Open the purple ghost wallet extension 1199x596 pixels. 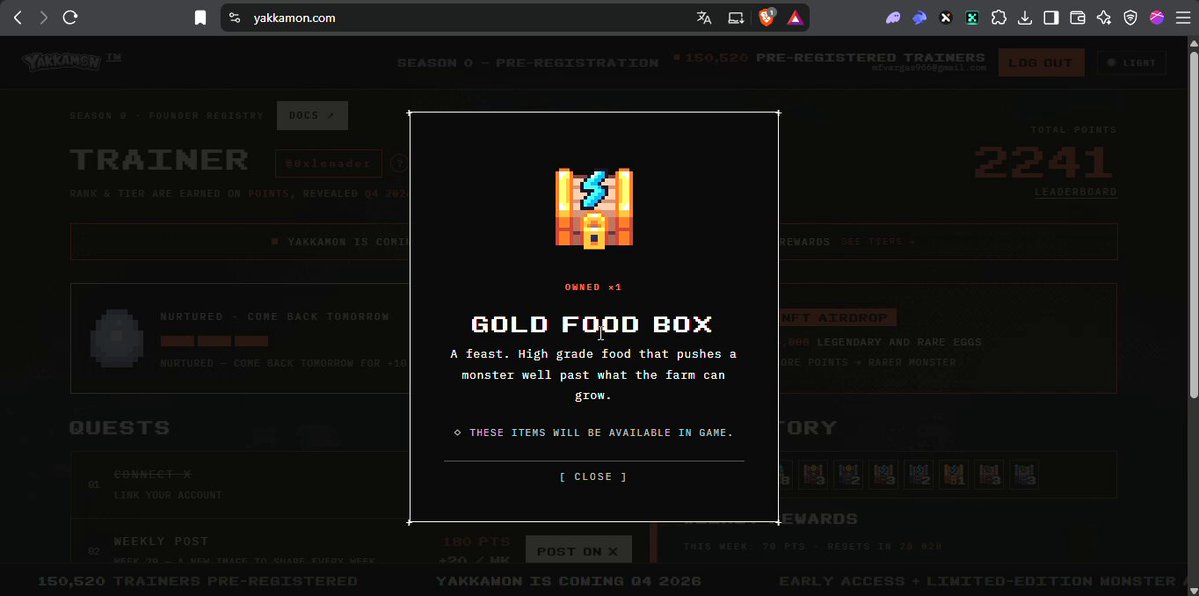coord(893,18)
